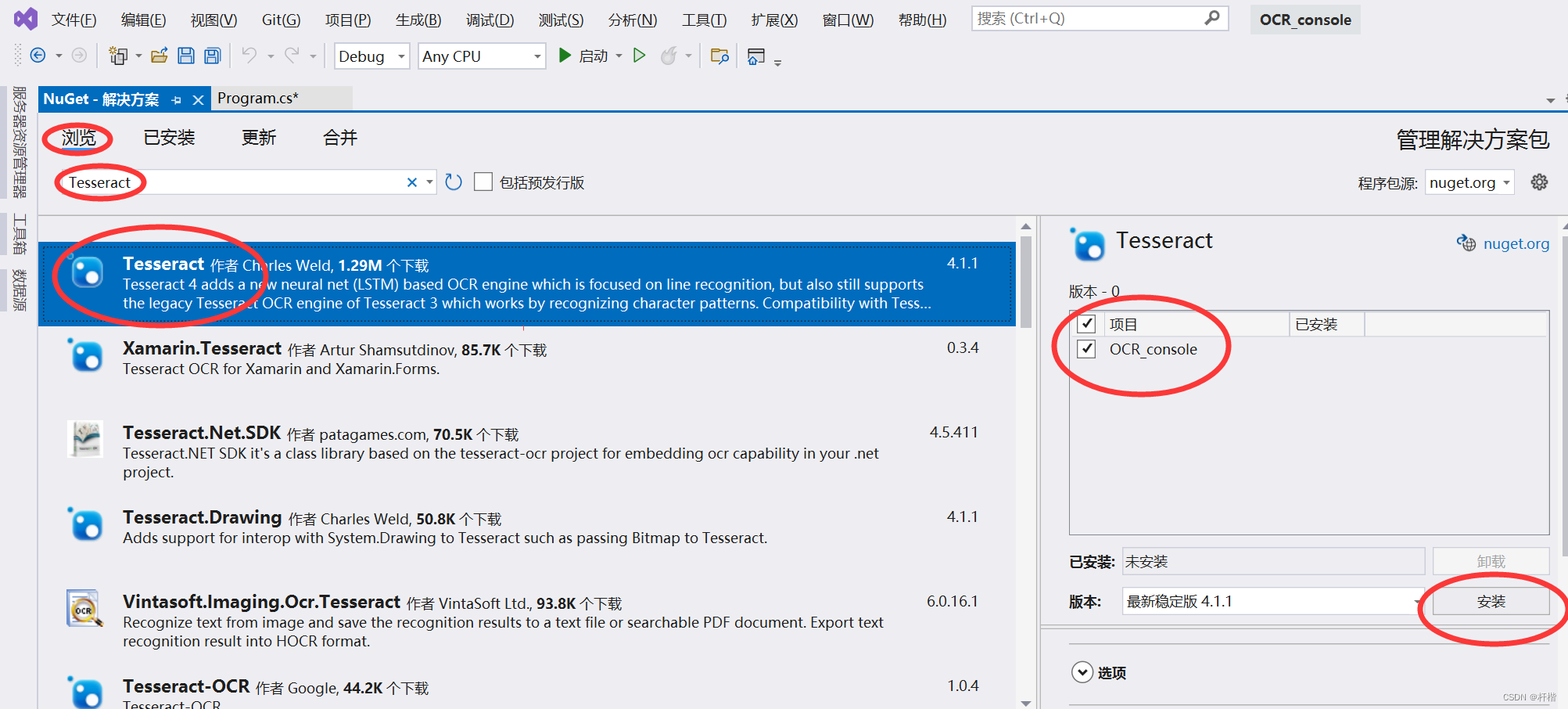Image resolution: width=1568 pixels, height=709 pixels.
Task: Click the hot reload flame icon
Action: (x=669, y=56)
